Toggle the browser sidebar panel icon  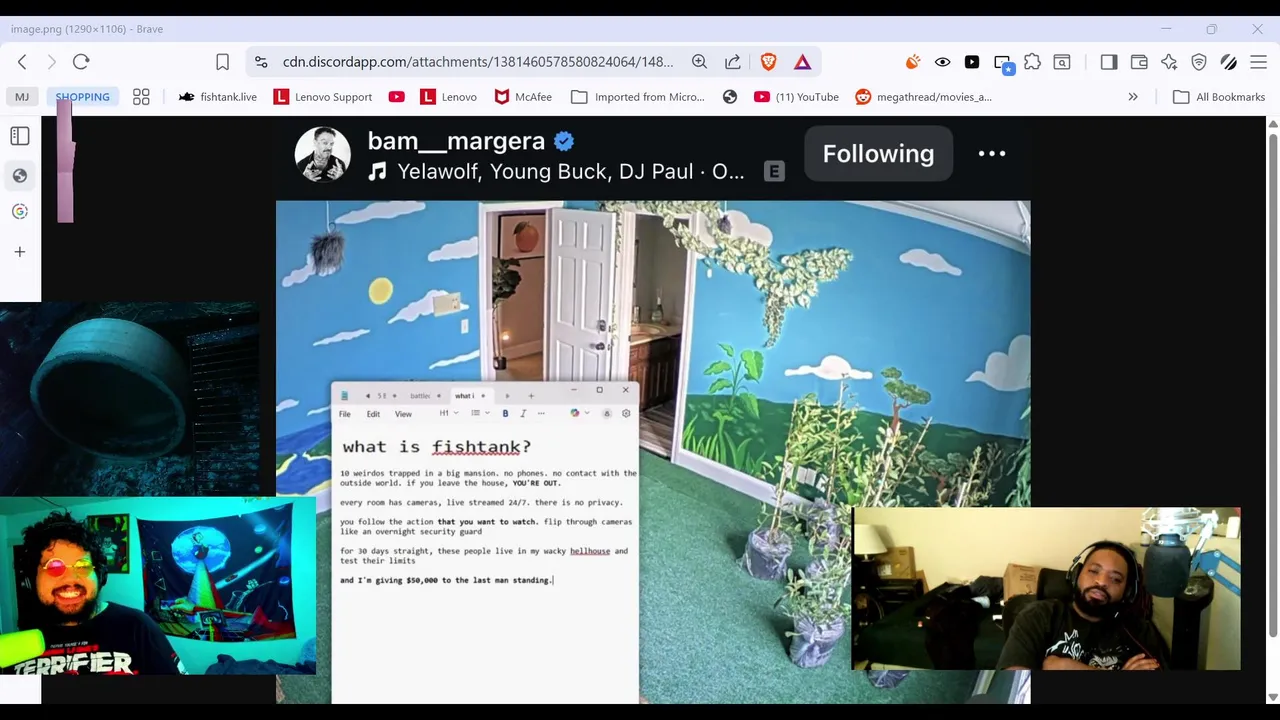pyautogui.click(x=1109, y=62)
